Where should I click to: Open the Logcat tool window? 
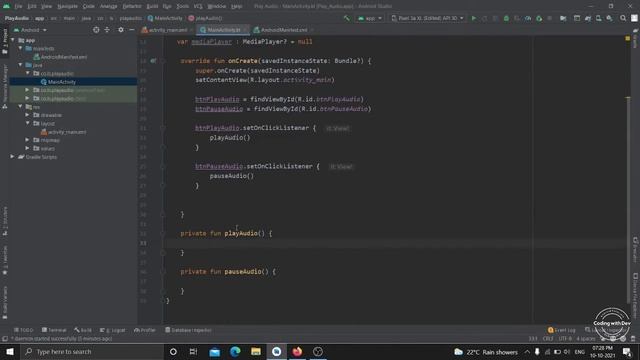coord(113,330)
